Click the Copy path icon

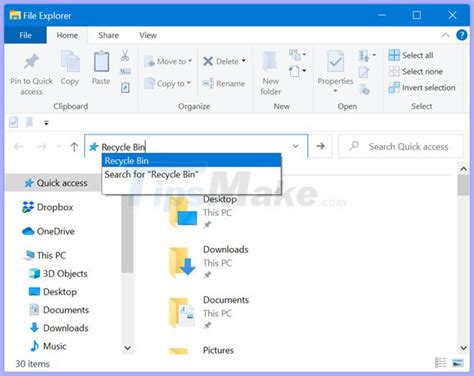pos(125,71)
